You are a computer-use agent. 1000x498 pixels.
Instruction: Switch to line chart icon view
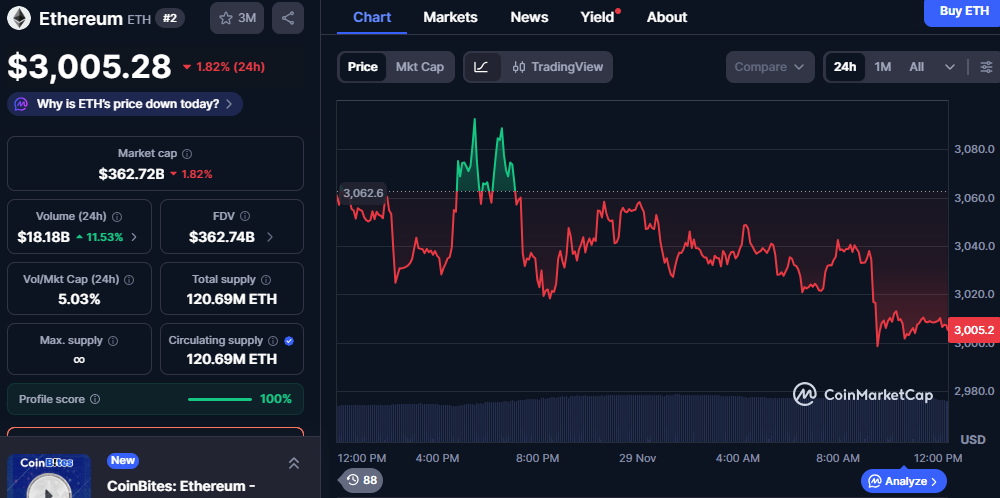[x=481, y=67]
